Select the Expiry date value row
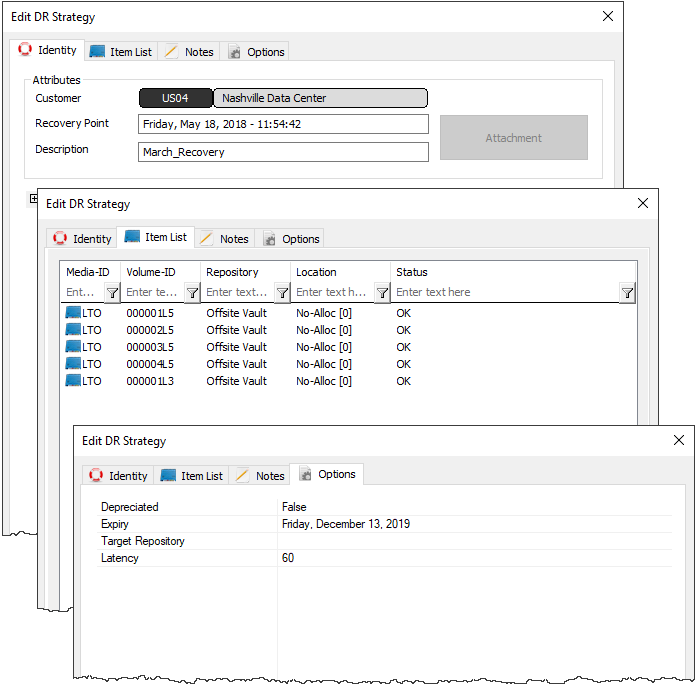This screenshot has height=700, width=700. click(x=384, y=524)
